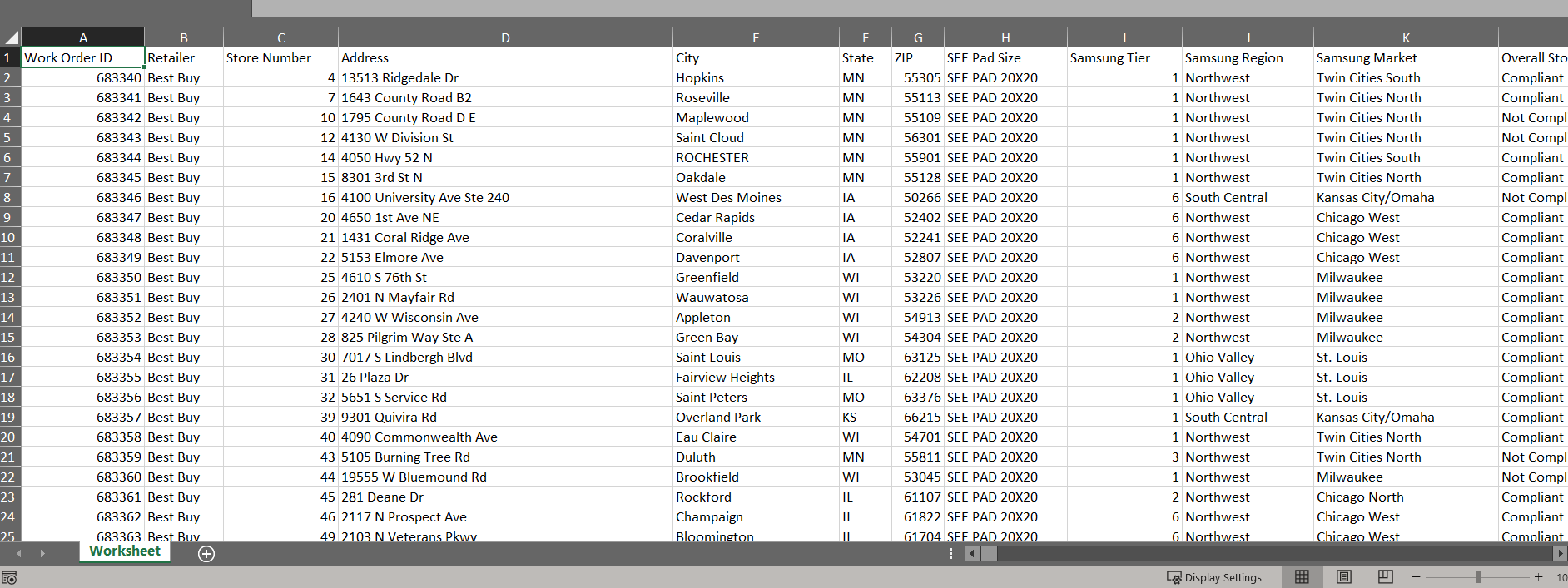Screen dimensions: 1568x588
Task: Switch to Page Break Preview icon
Action: coord(1386,577)
